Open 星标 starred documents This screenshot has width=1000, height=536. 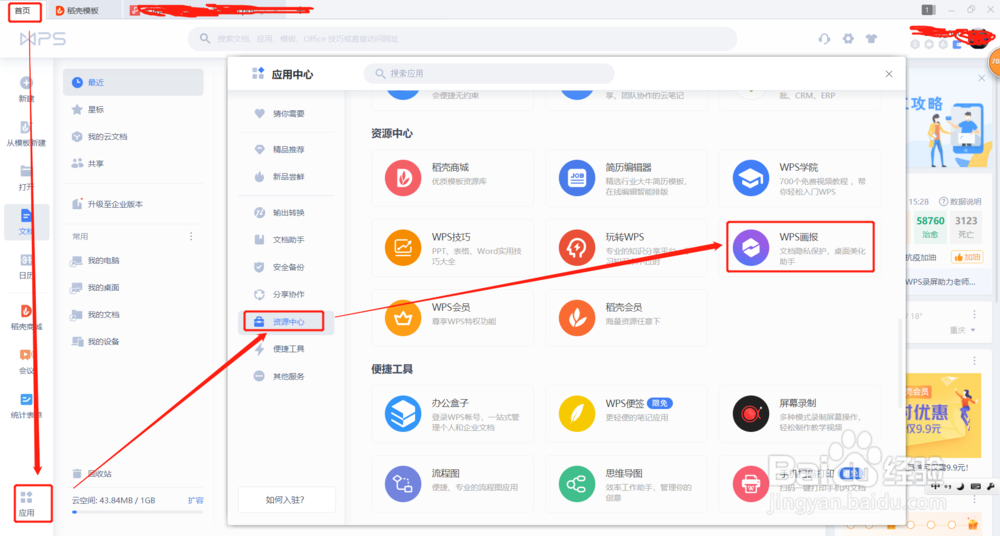click(133, 110)
